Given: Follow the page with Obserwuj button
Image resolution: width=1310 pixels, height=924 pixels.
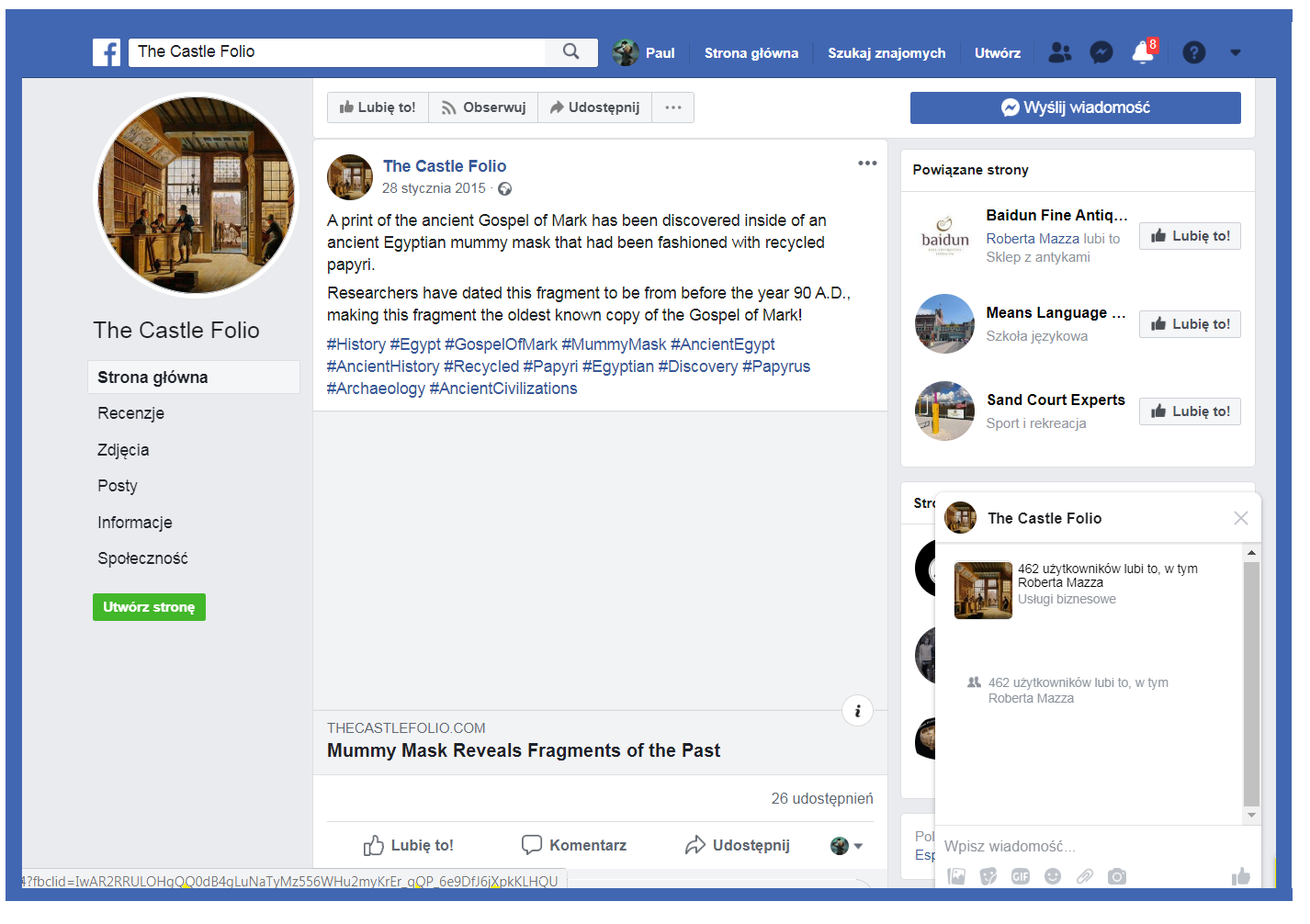Looking at the screenshot, I should (483, 107).
